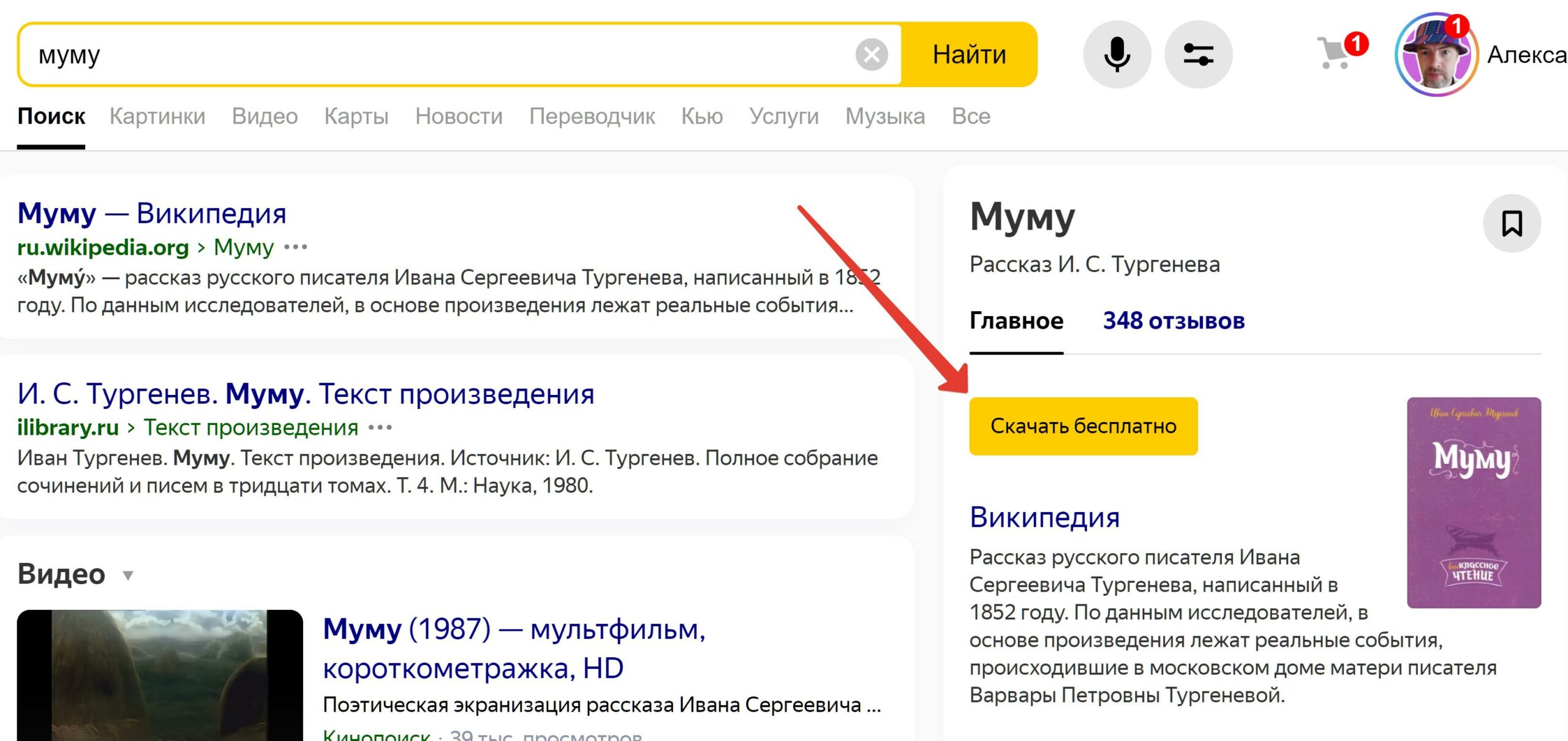This screenshot has height=741, width=1568.
Task: Expand the Видео section dropdown arrow
Action: (x=128, y=575)
